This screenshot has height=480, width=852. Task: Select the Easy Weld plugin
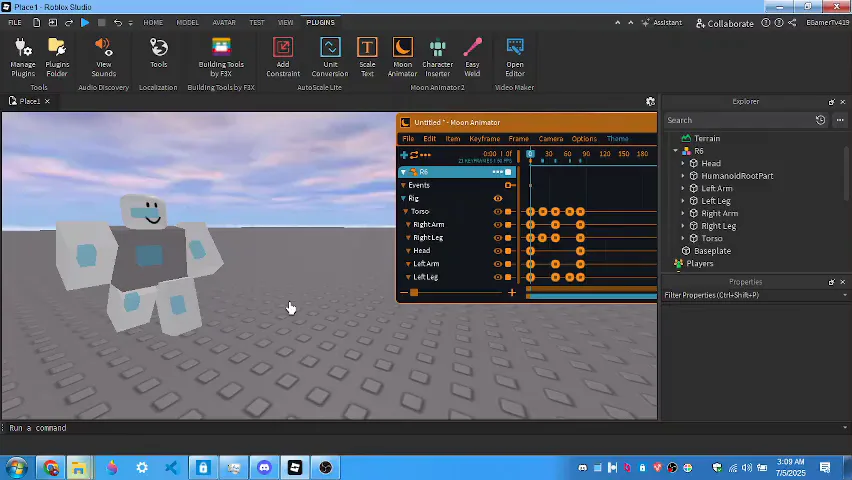tap(472, 57)
